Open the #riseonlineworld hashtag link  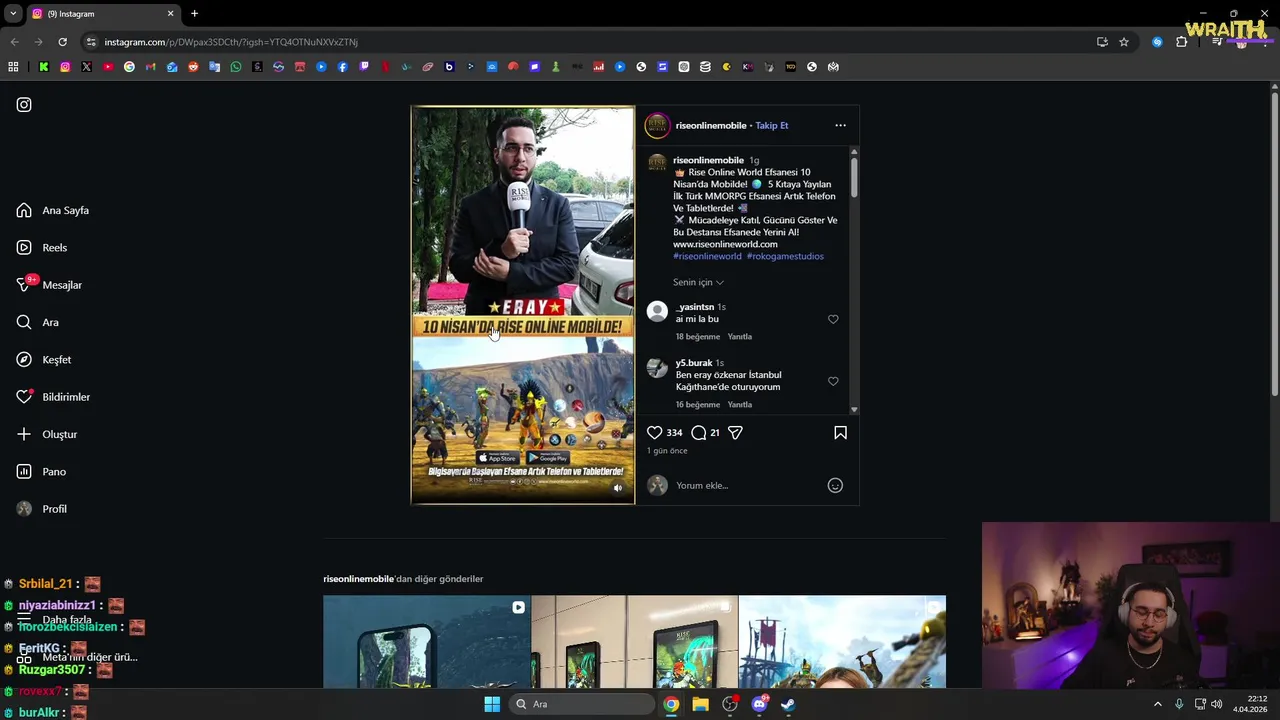(707, 256)
